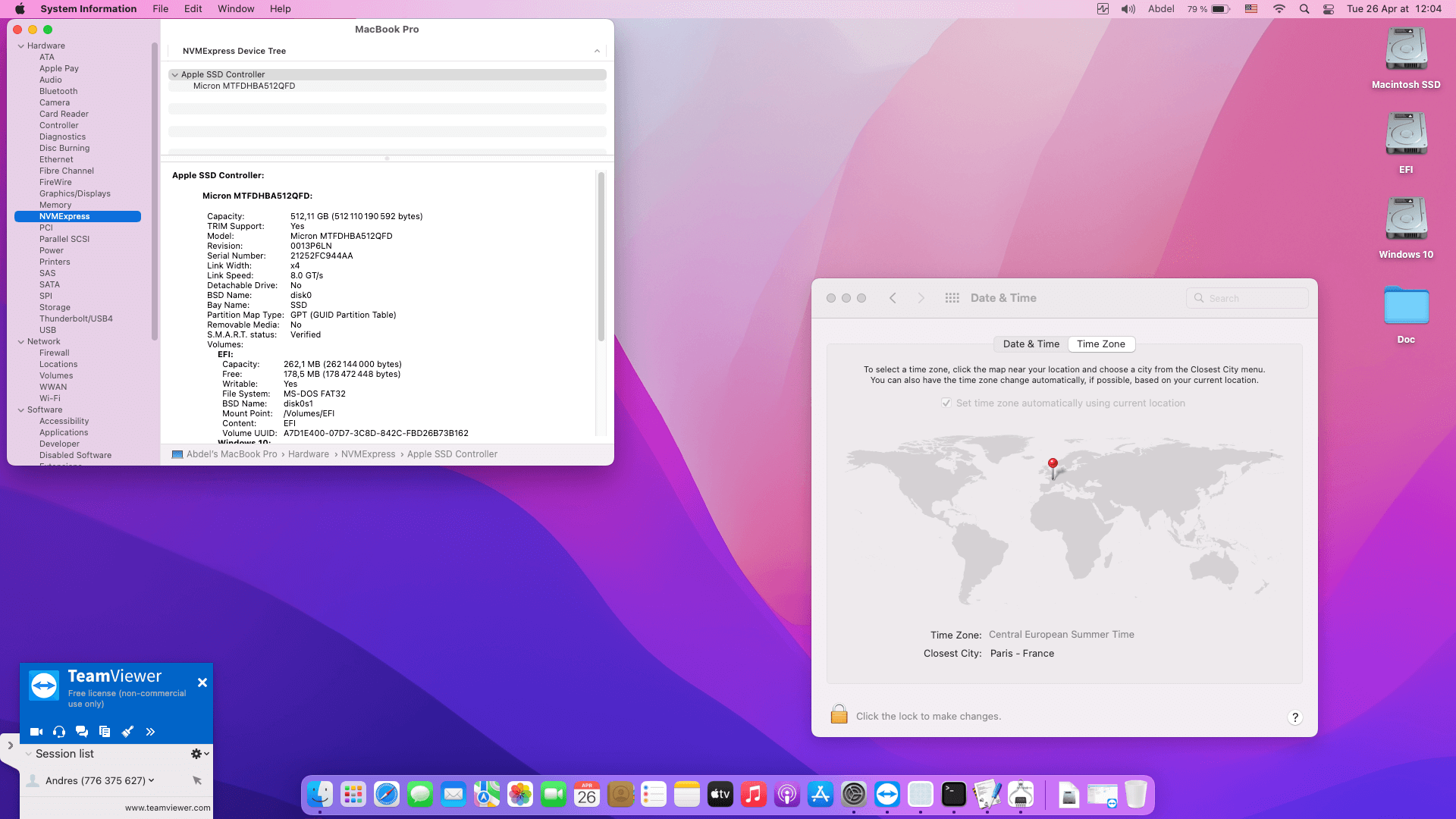The width and height of the screenshot is (1456, 819).
Task: Open the volume control in the menu bar
Action: [1128, 9]
